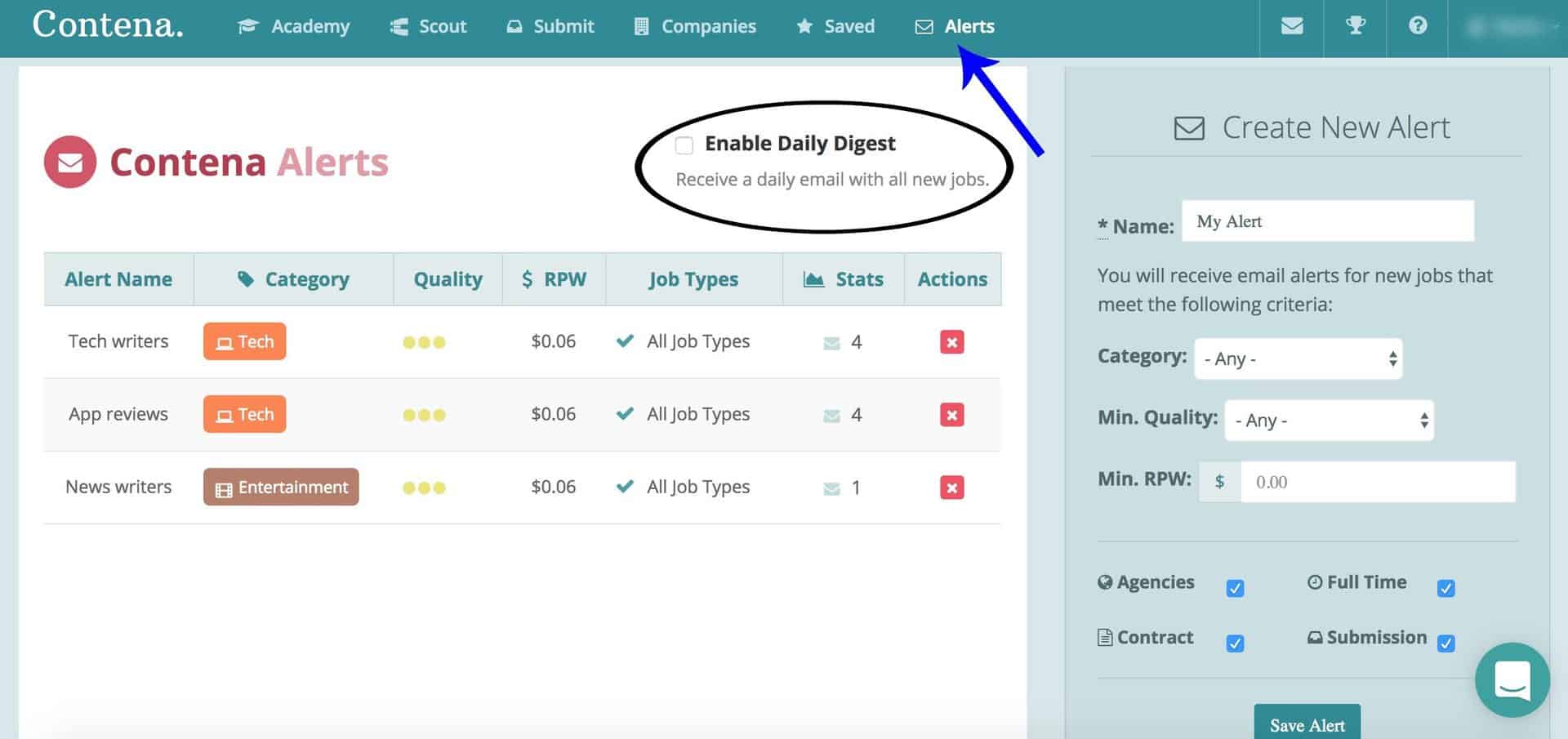
Task: Open the Min. Quality dropdown
Action: pyautogui.click(x=1329, y=420)
